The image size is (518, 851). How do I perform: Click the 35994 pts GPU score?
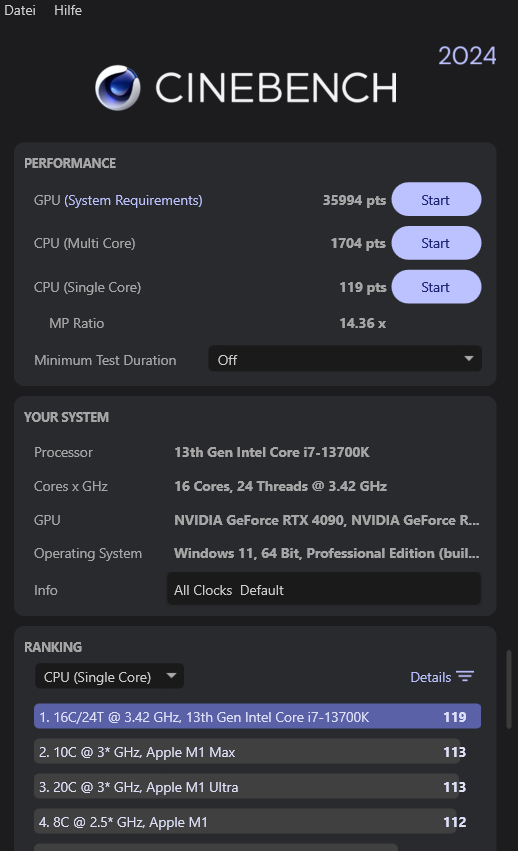(354, 200)
